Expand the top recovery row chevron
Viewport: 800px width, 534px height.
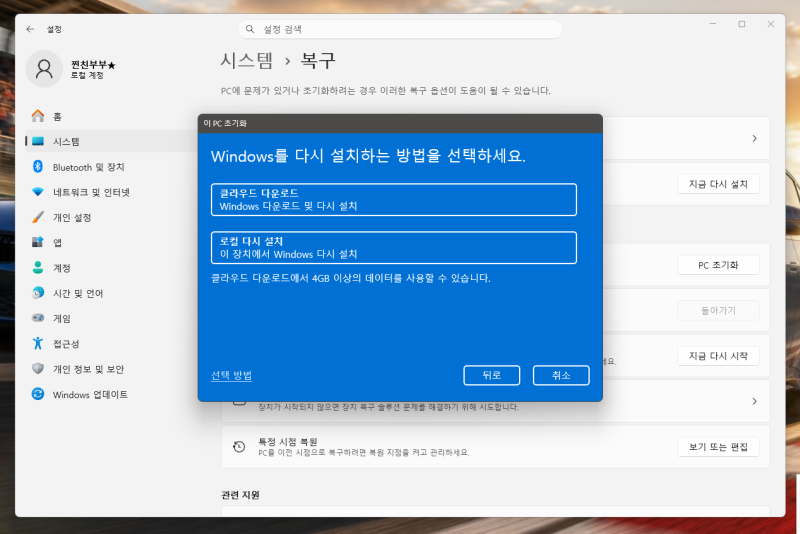point(754,138)
